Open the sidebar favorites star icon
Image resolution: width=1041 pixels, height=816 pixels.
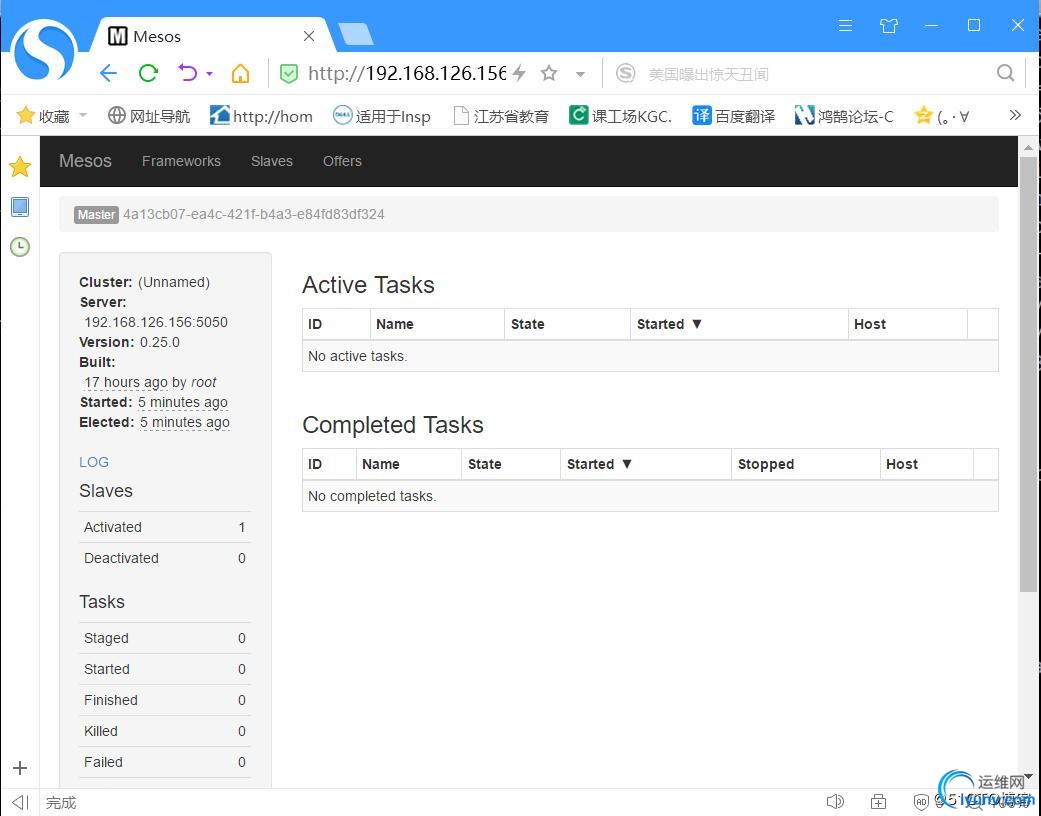[20, 167]
